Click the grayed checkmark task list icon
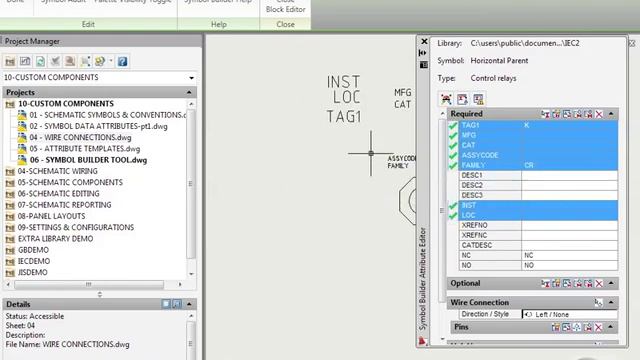 point(55,62)
